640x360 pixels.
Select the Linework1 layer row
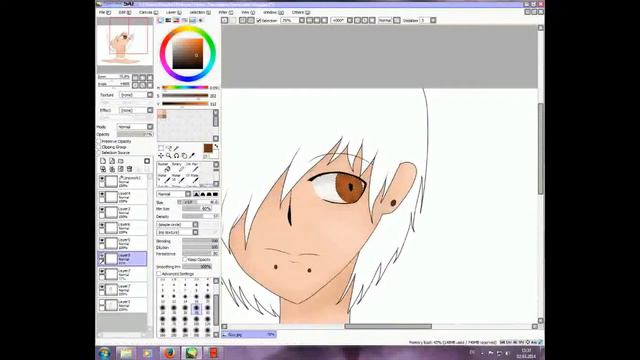click(123, 181)
